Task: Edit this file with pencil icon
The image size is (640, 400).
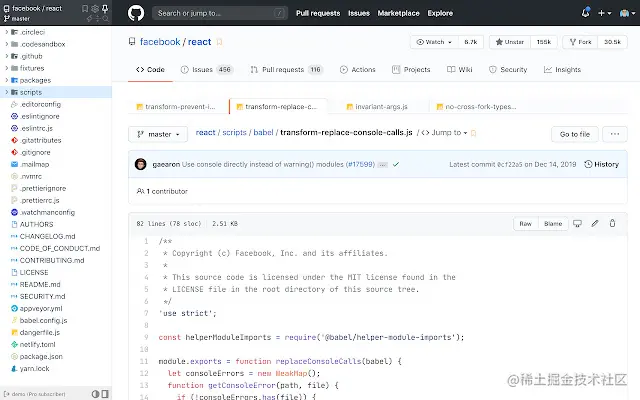Action: [595, 223]
